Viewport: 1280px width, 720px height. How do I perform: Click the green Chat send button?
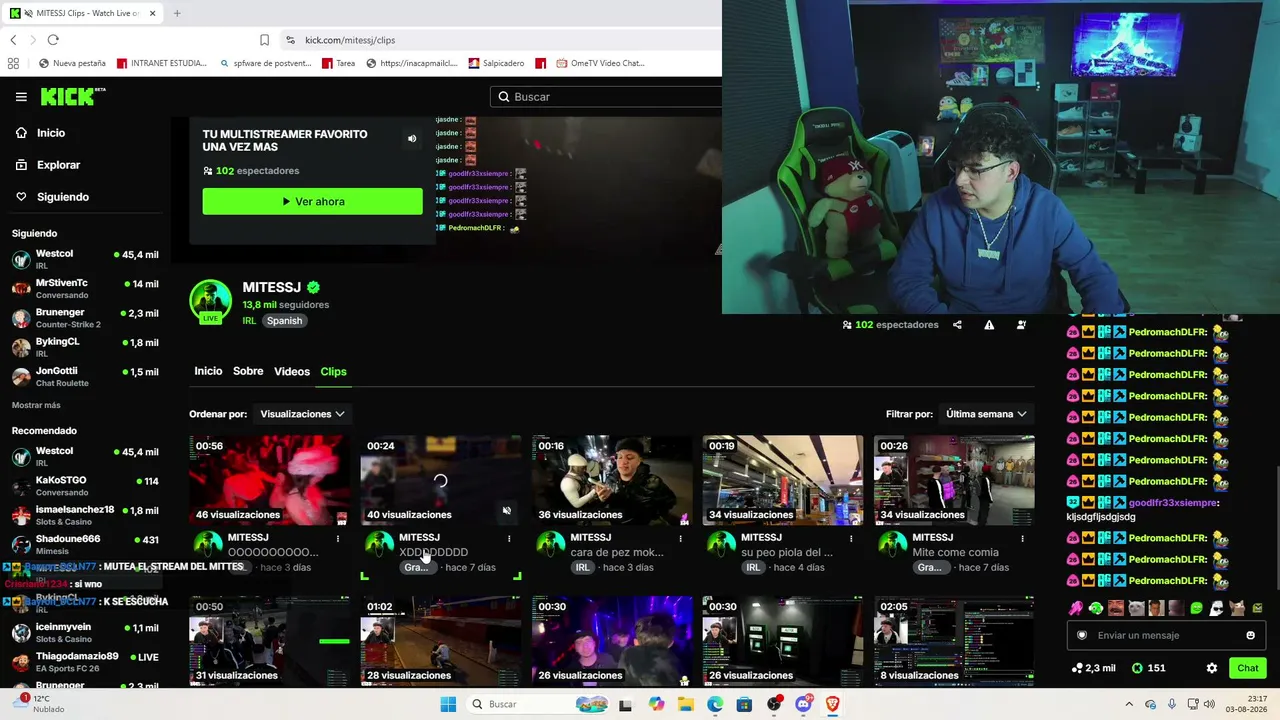coord(1247,668)
